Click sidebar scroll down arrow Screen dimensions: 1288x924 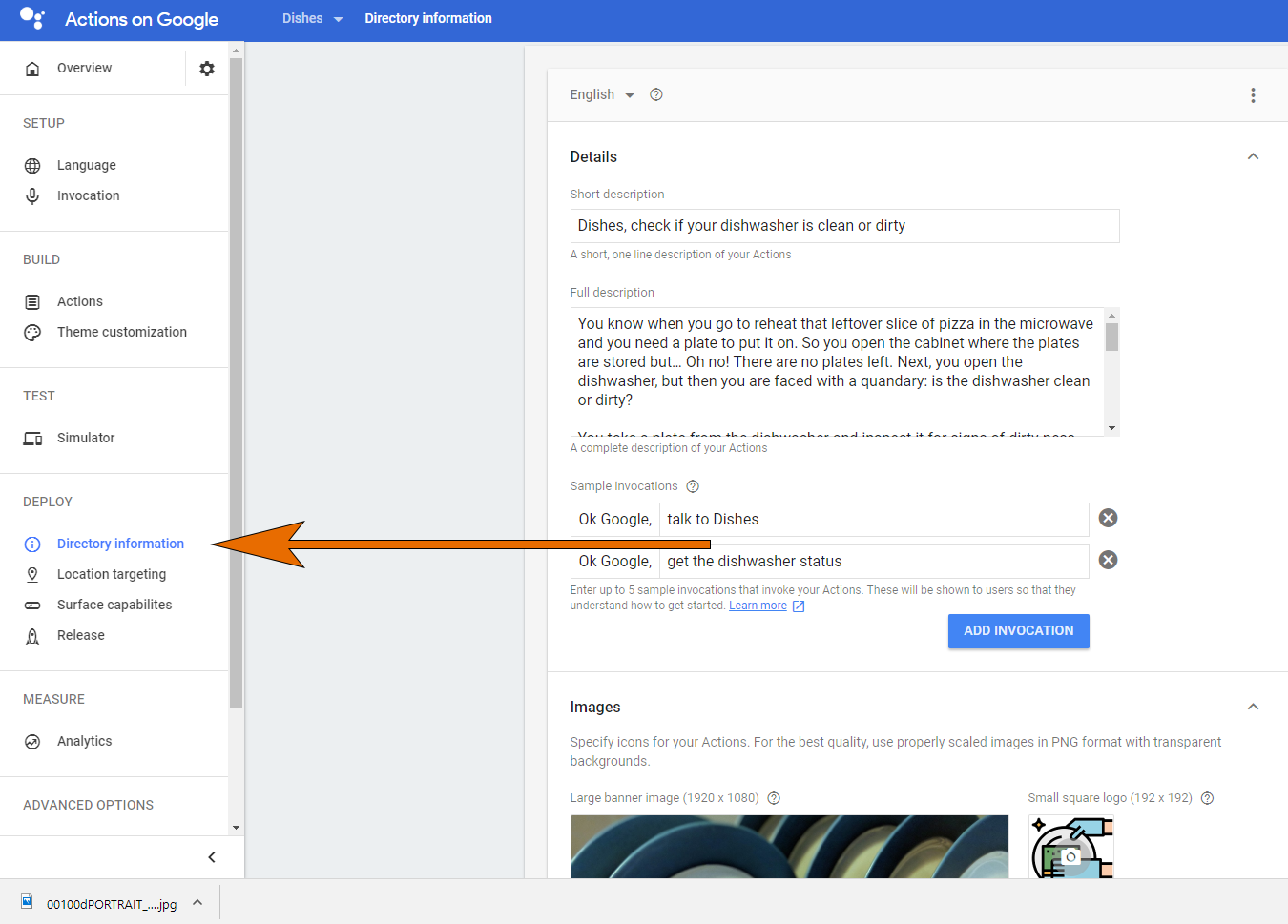point(236,828)
